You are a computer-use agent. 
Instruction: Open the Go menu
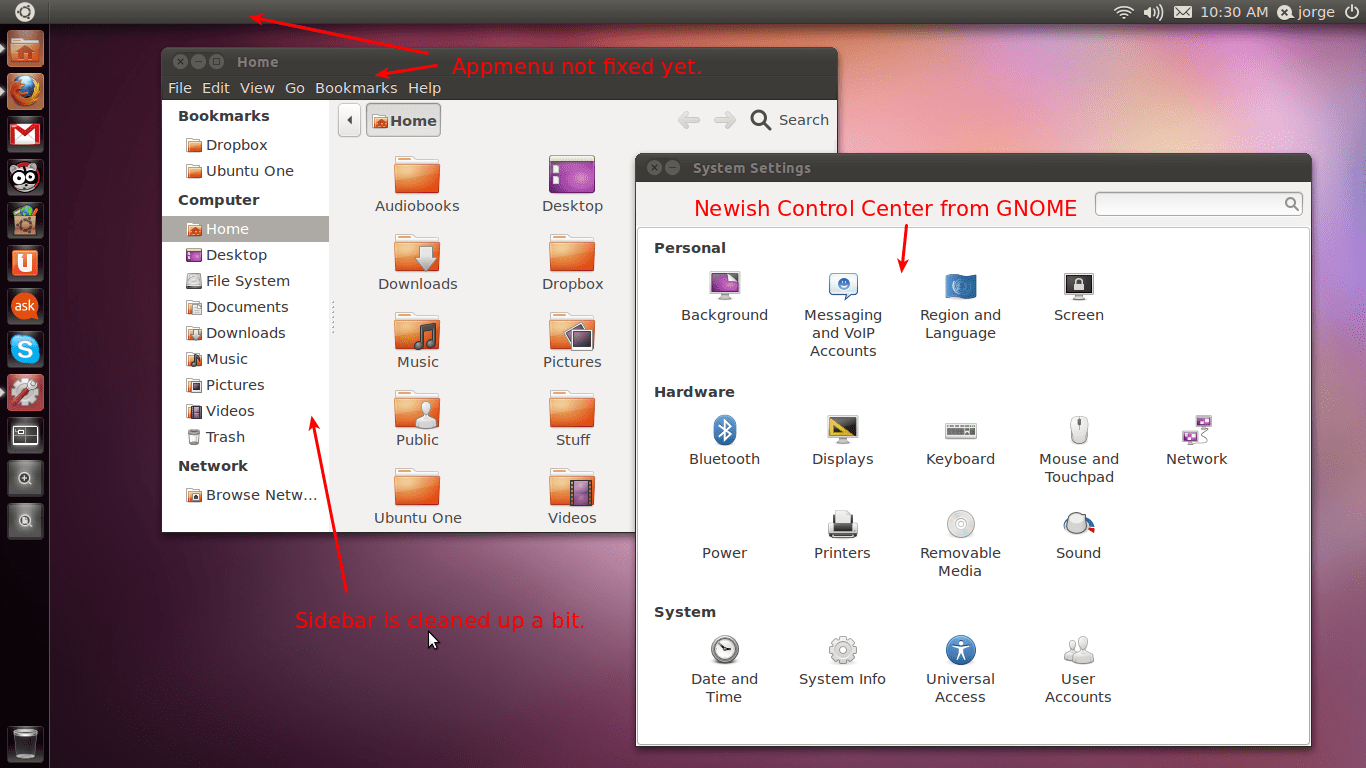coord(295,88)
